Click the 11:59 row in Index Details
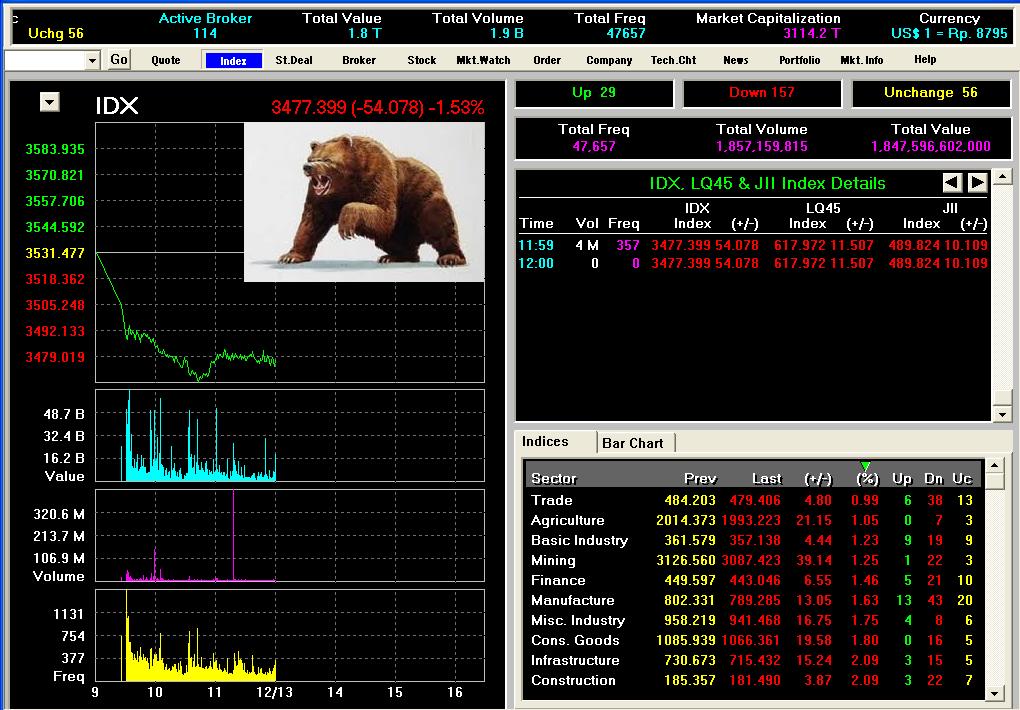This screenshot has height=710, width=1020. pos(753,245)
